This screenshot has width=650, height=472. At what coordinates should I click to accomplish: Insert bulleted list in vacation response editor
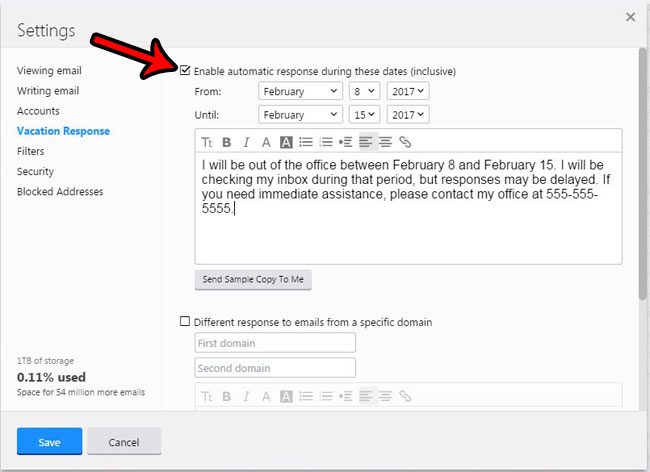(x=306, y=143)
